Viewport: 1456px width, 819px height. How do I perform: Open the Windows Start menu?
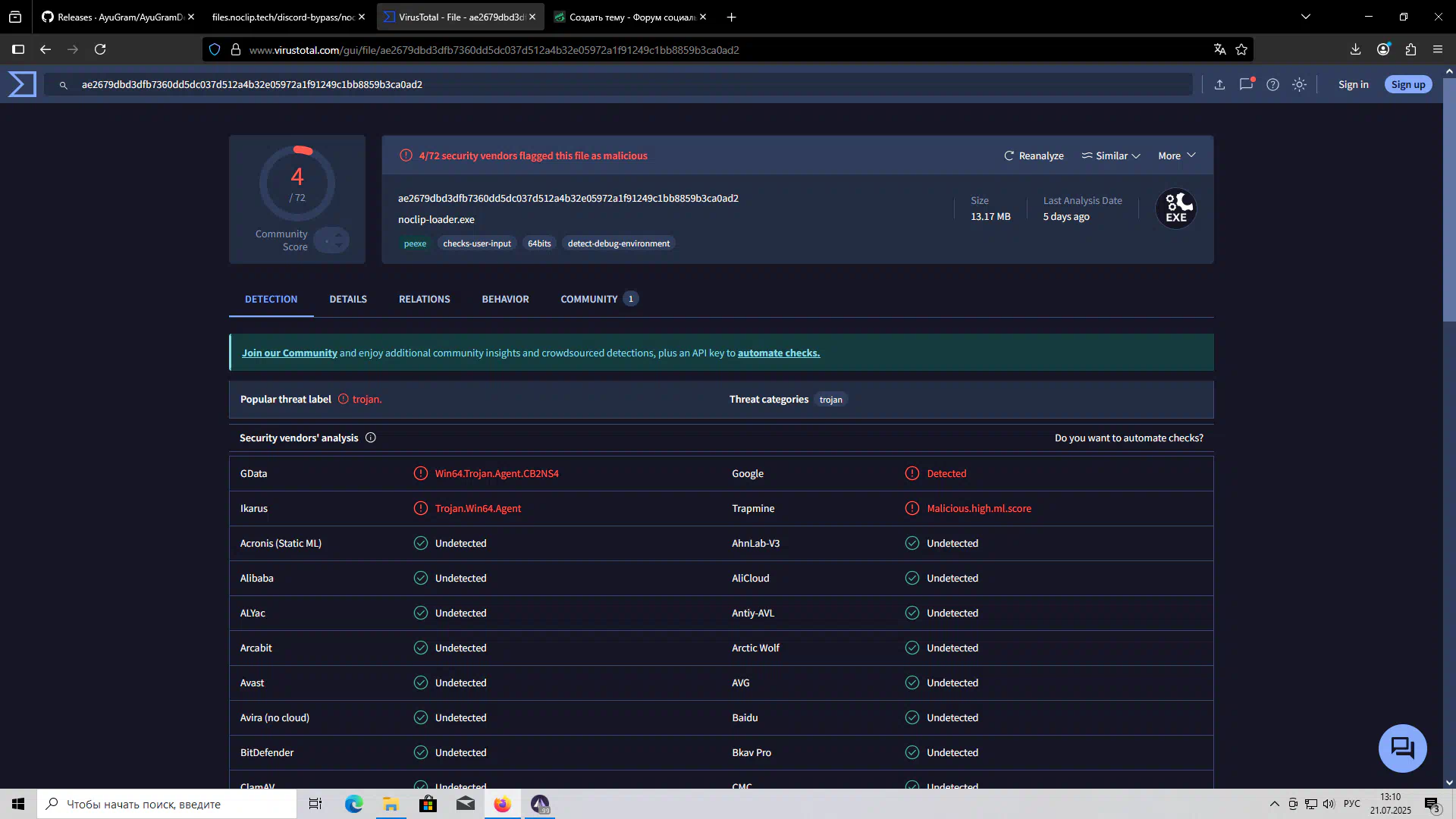point(18,804)
